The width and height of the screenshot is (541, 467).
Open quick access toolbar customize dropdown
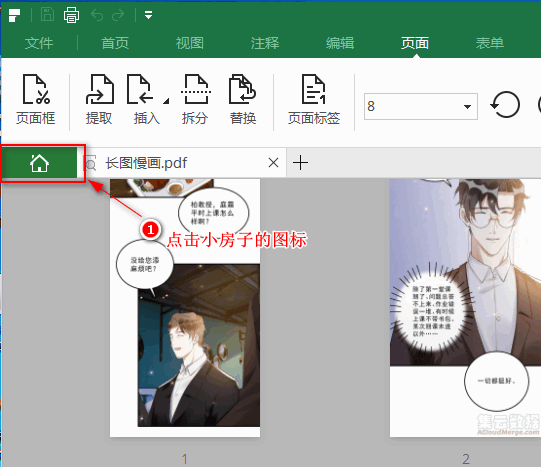pyautogui.click(x=148, y=15)
